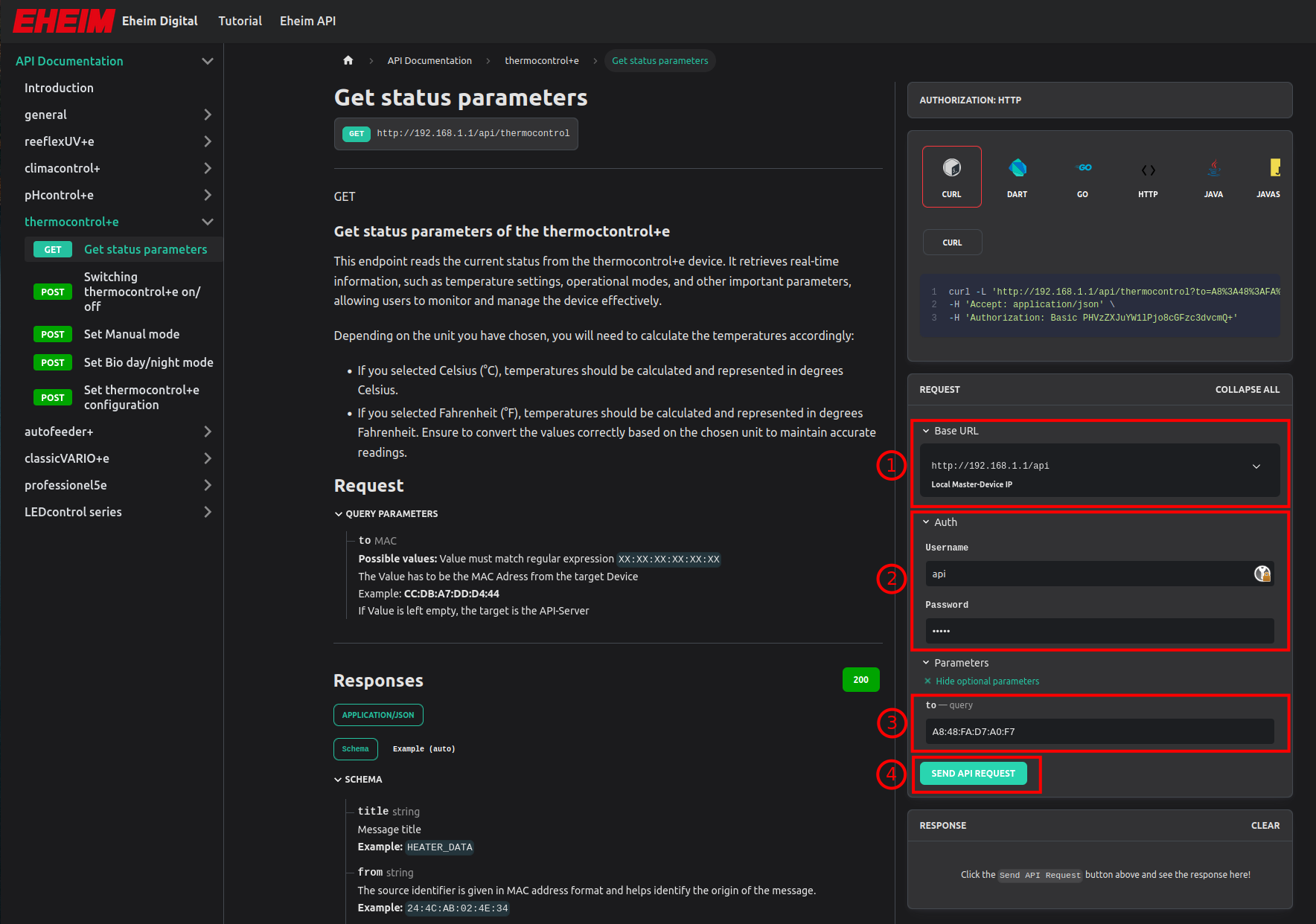Click SEND API REQUEST button
The image size is (1316, 924).
point(973,774)
